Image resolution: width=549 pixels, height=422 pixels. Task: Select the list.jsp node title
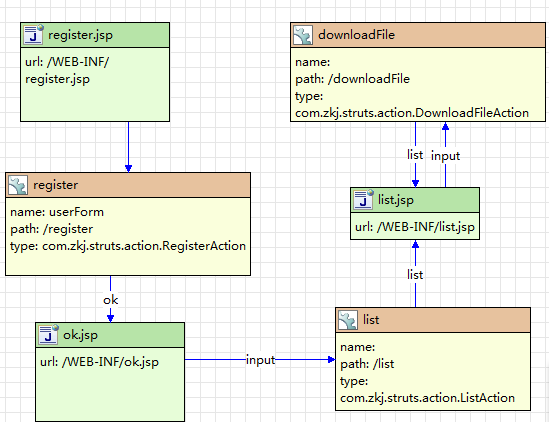click(396, 200)
